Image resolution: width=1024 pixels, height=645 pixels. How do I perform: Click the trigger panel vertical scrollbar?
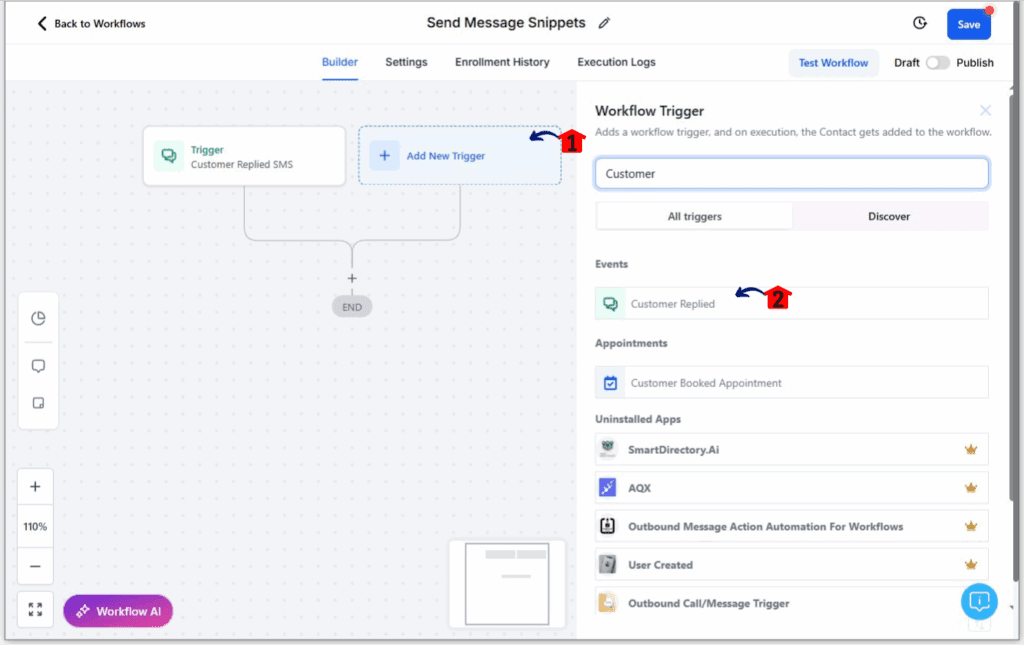click(x=1011, y=297)
